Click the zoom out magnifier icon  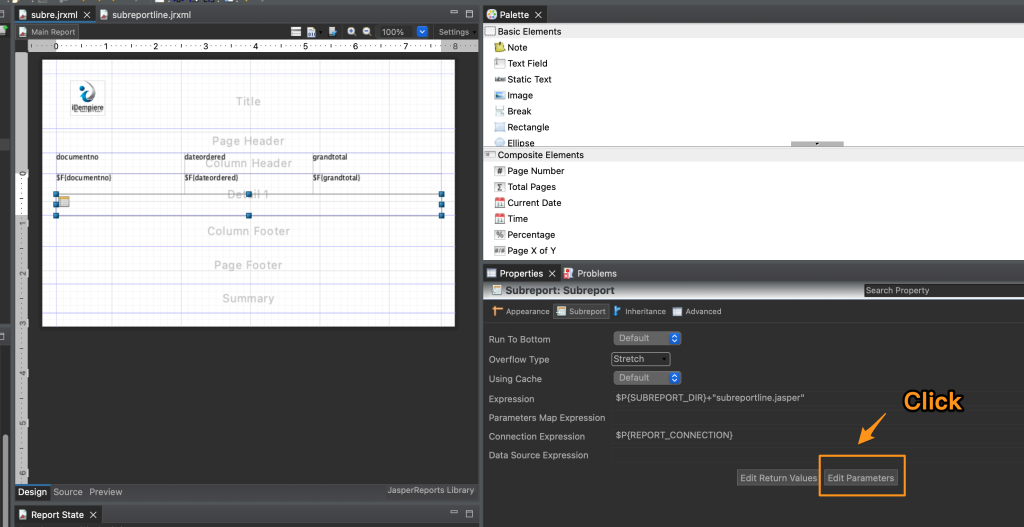(x=367, y=31)
